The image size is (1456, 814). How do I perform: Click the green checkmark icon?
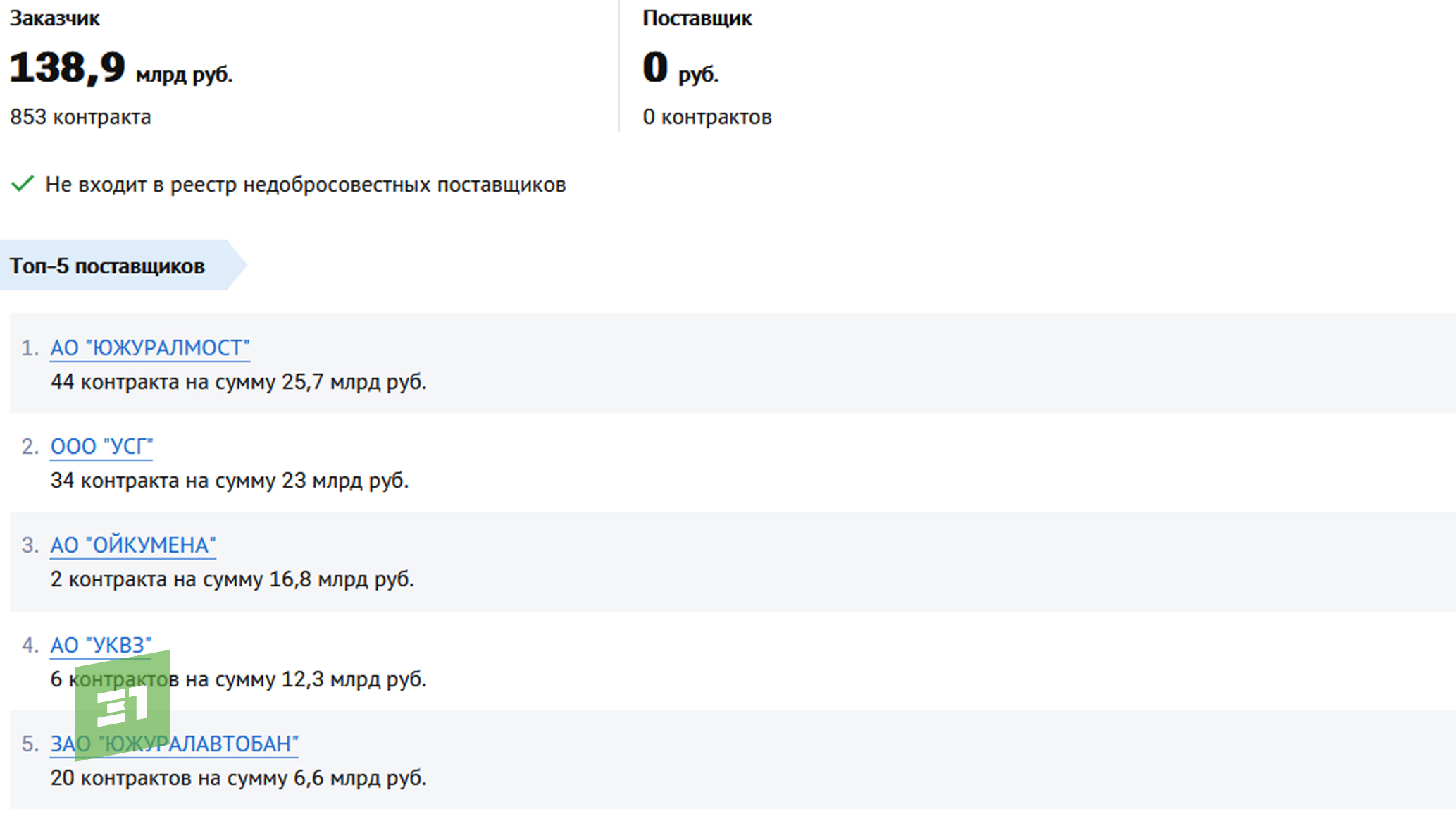click(x=23, y=184)
